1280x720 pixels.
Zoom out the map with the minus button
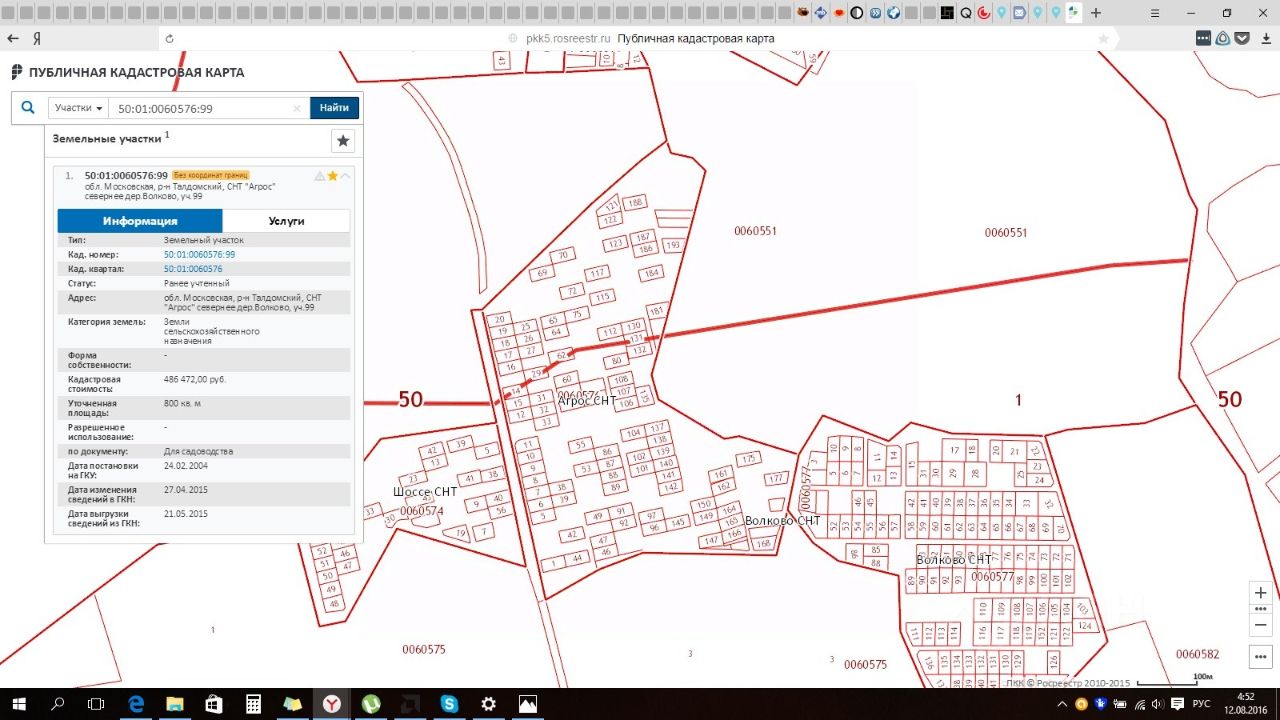coord(1260,624)
